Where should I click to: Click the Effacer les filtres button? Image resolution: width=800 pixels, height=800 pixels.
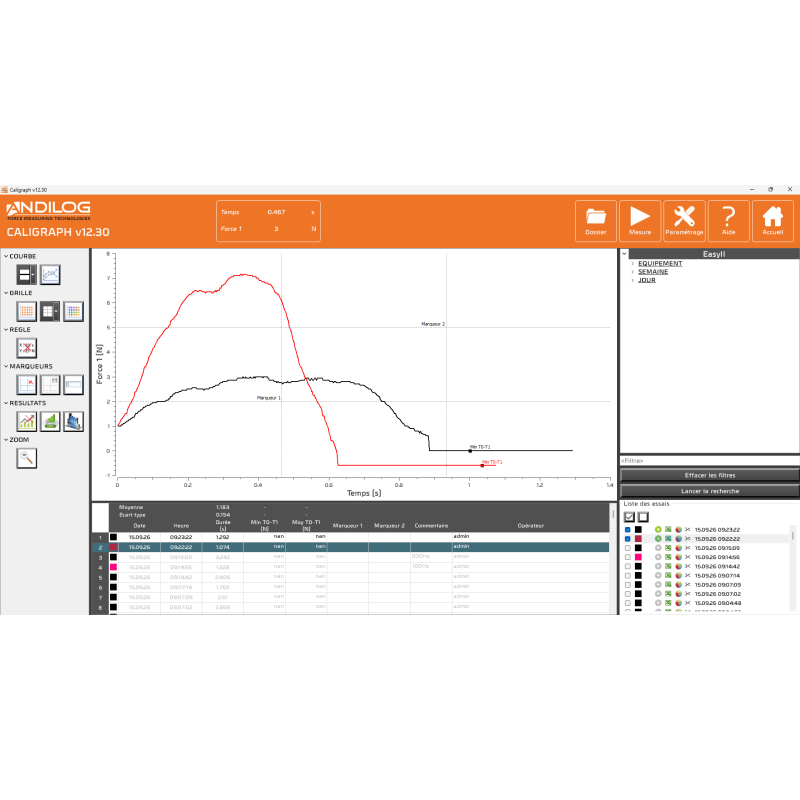point(710,476)
